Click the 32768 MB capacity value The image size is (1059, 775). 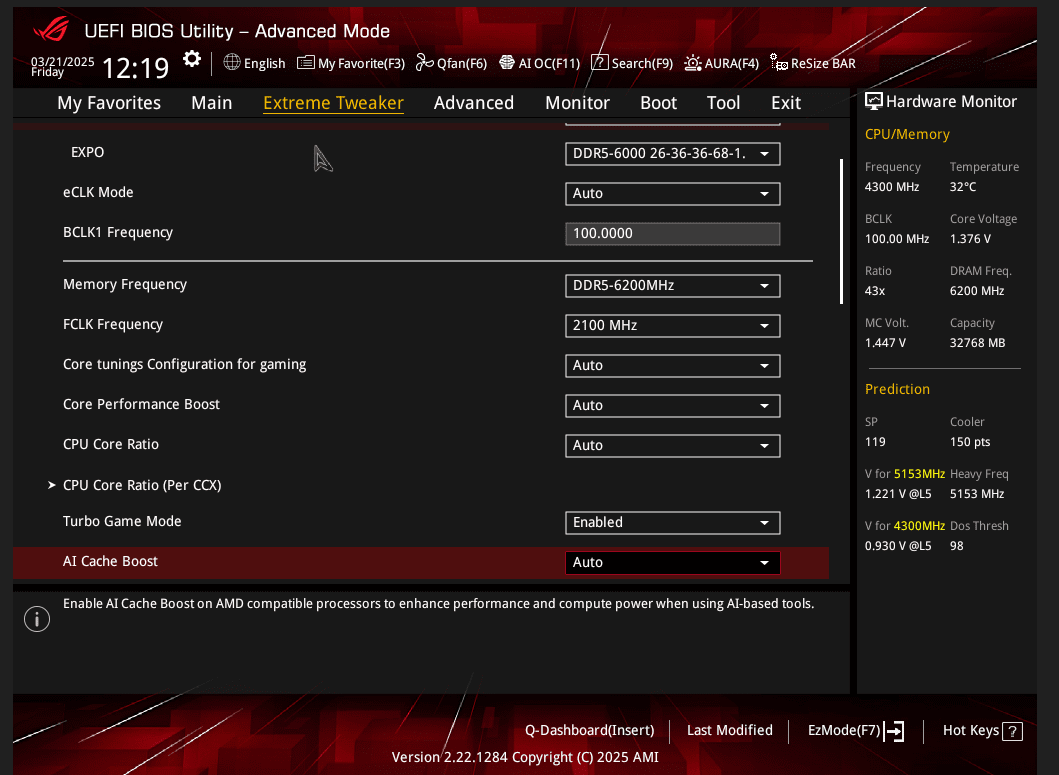point(977,343)
